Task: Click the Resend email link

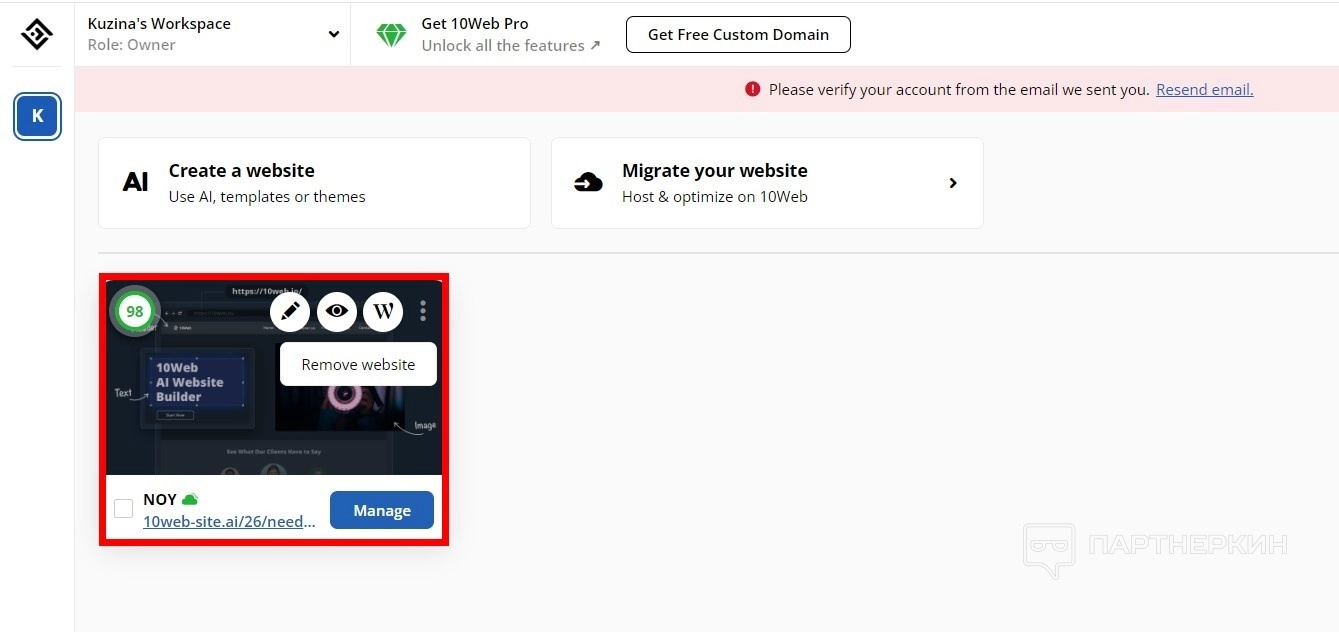Action: (x=1204, y=89)
